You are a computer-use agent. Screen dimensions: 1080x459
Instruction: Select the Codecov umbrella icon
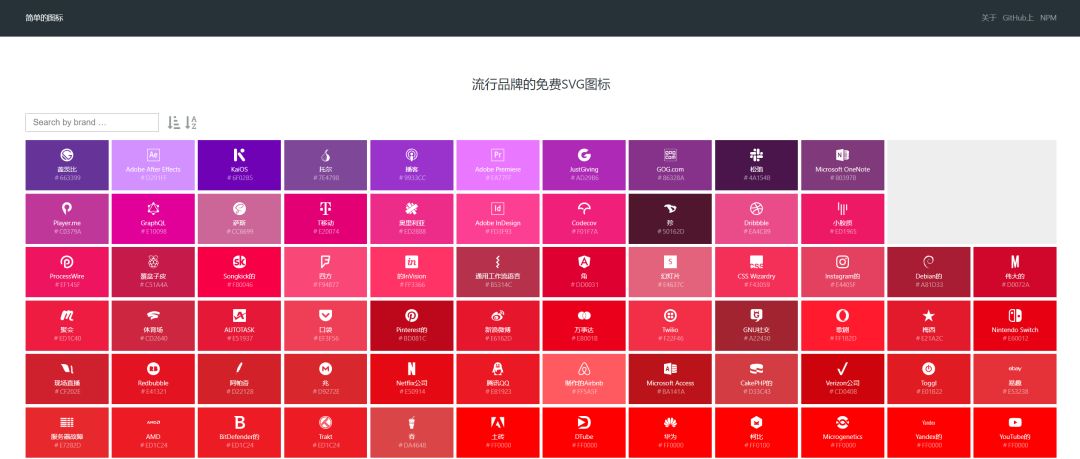tap(584, 218)
